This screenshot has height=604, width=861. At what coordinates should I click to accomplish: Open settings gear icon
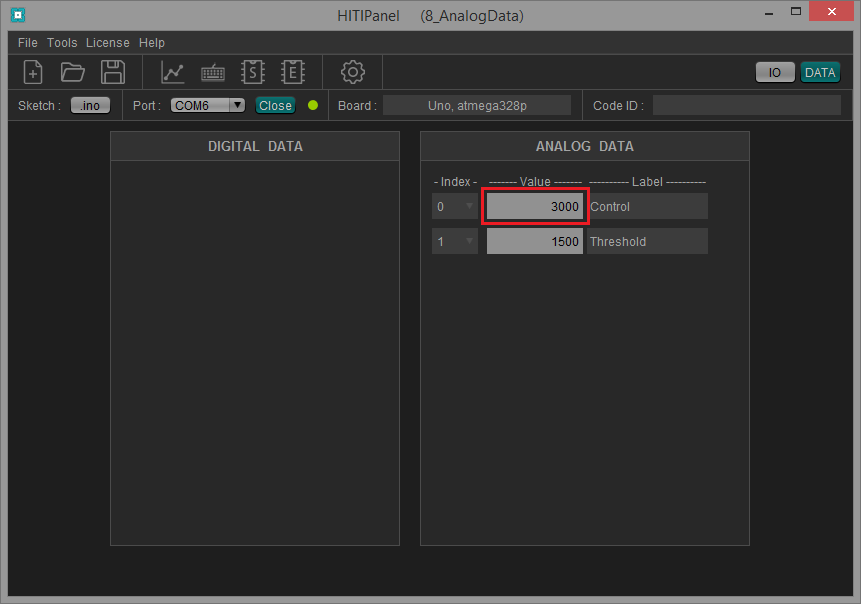(x=353, y=72)
